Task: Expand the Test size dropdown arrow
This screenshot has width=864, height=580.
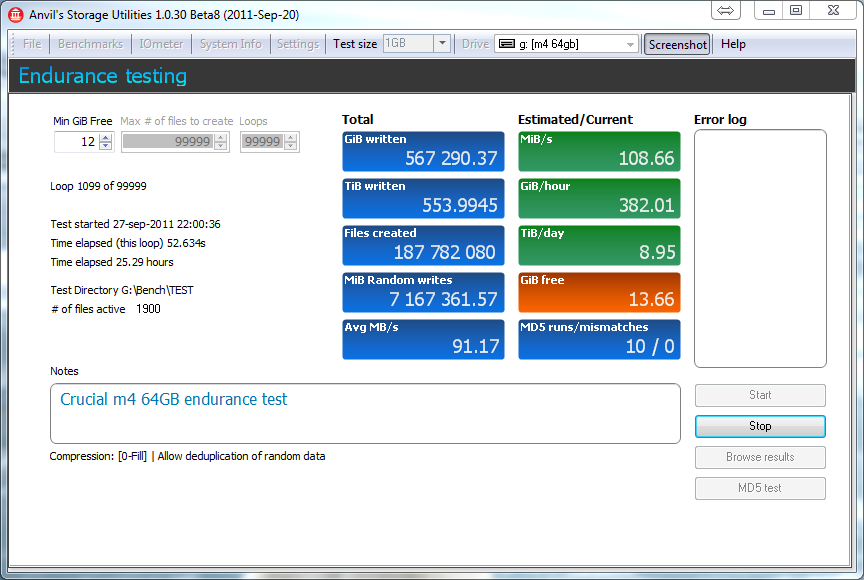Action: (x=442, y=44)
